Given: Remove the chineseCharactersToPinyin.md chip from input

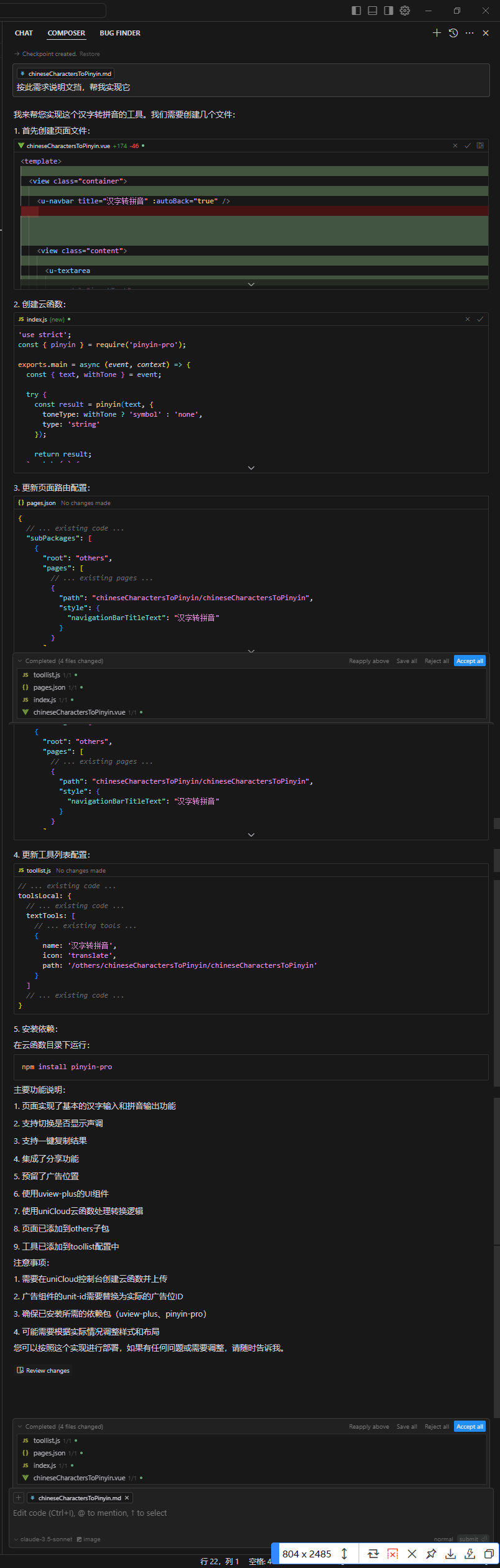Looking at the screenshot, I should (x=127, y=1498).
